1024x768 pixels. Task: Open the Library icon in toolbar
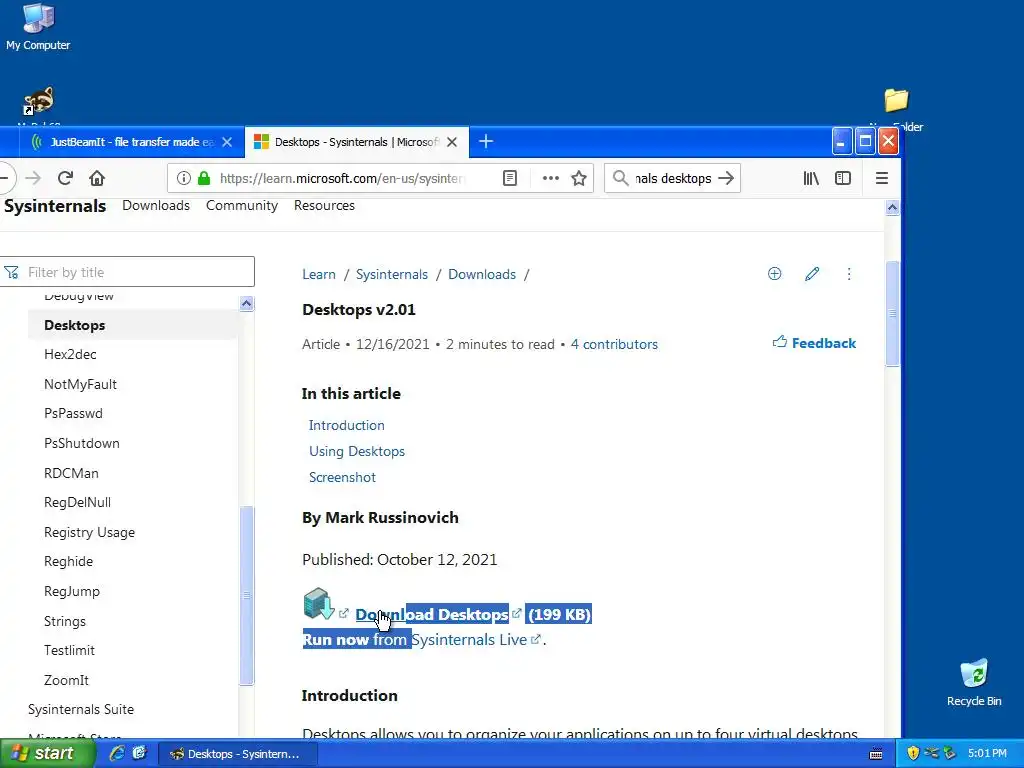(810, 178)
